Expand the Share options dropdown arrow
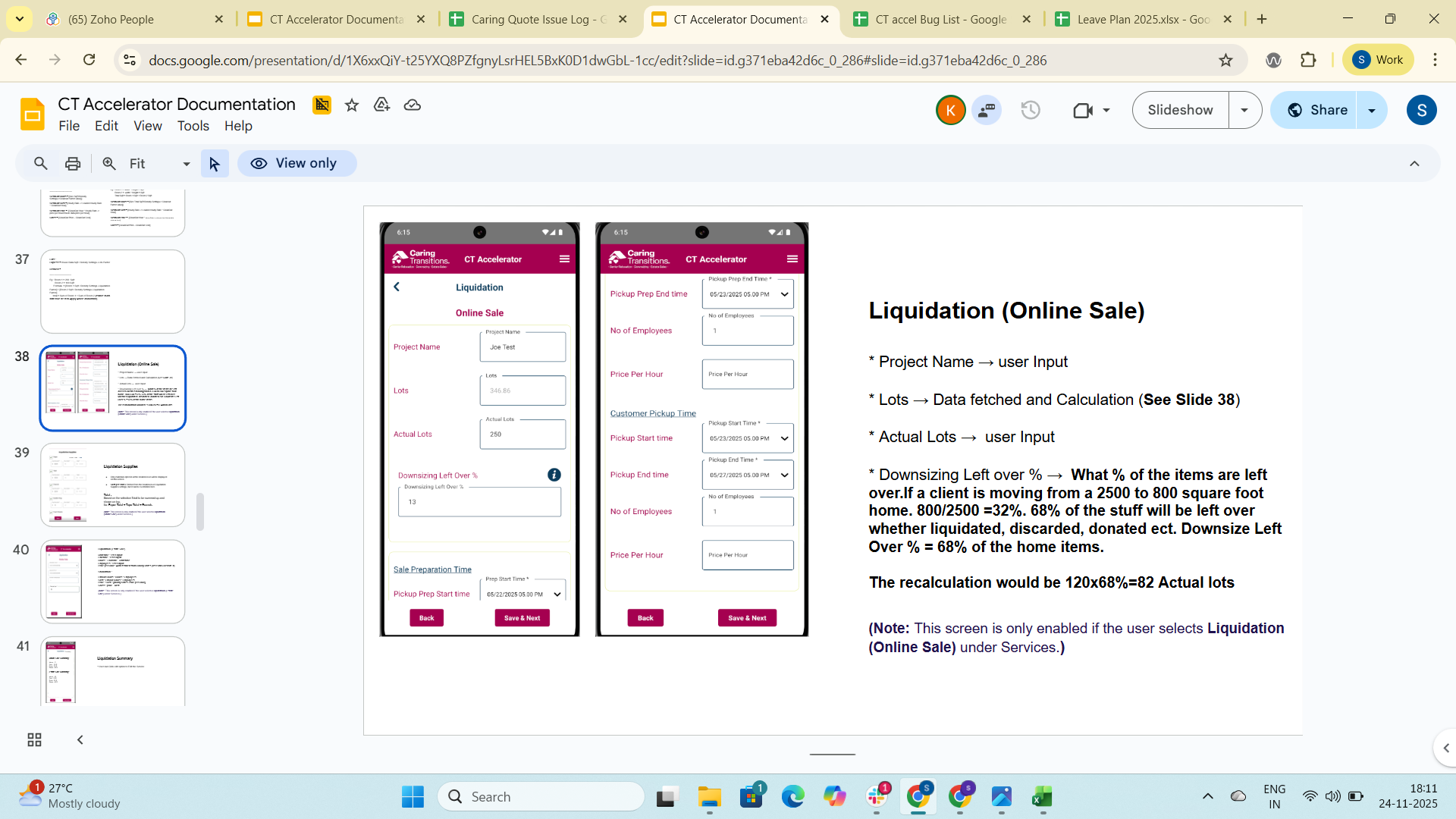 [1371, 111]
